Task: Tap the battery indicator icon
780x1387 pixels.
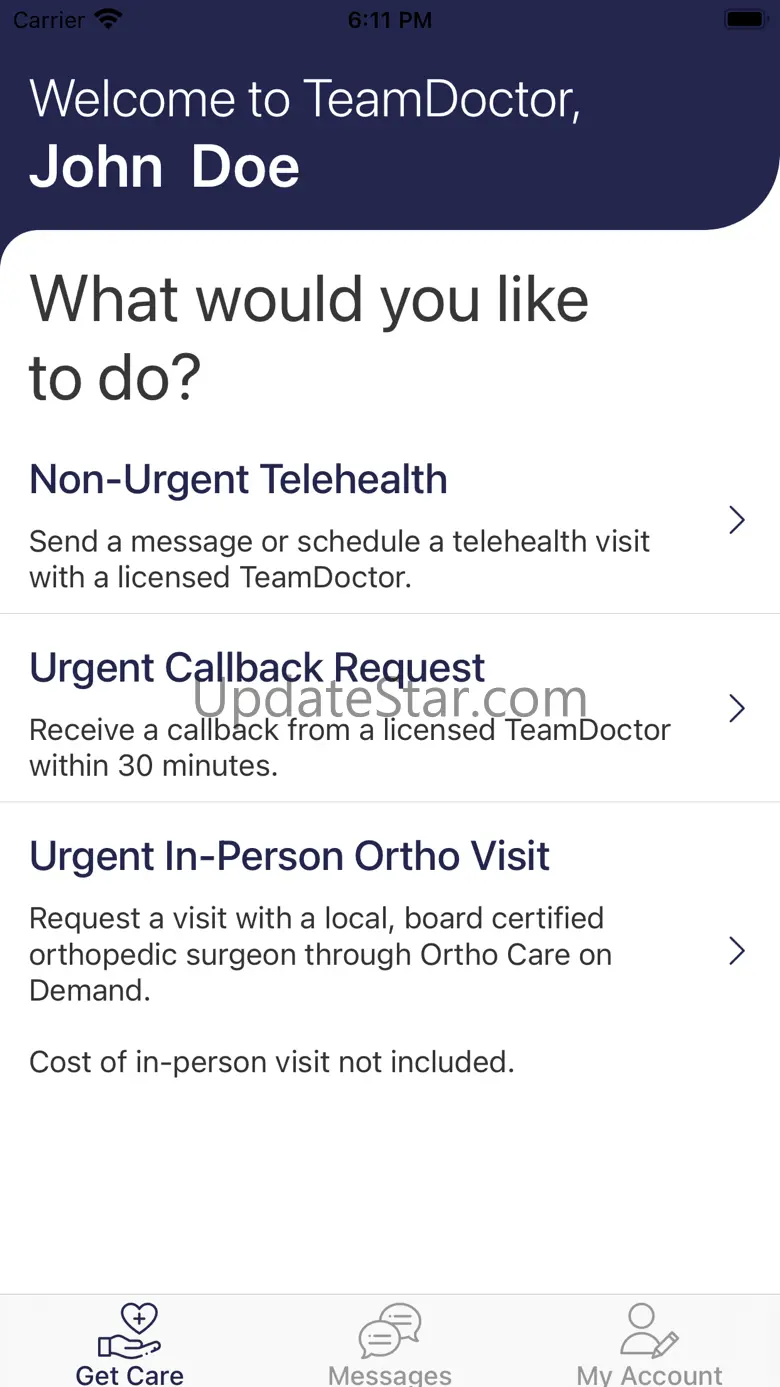Action: point(744,20)
